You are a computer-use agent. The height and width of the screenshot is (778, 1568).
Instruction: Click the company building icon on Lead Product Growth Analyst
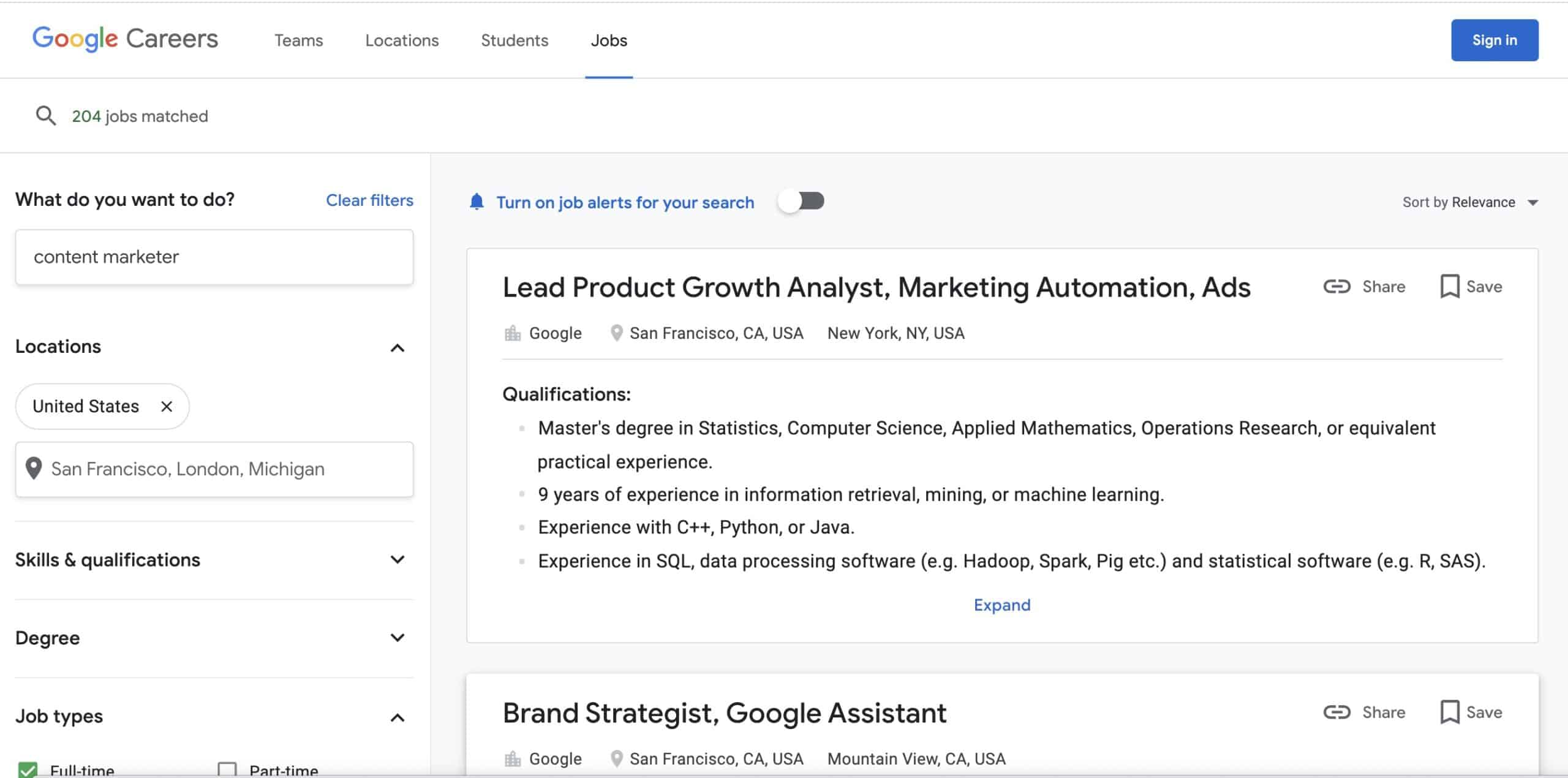pos(513,333)
